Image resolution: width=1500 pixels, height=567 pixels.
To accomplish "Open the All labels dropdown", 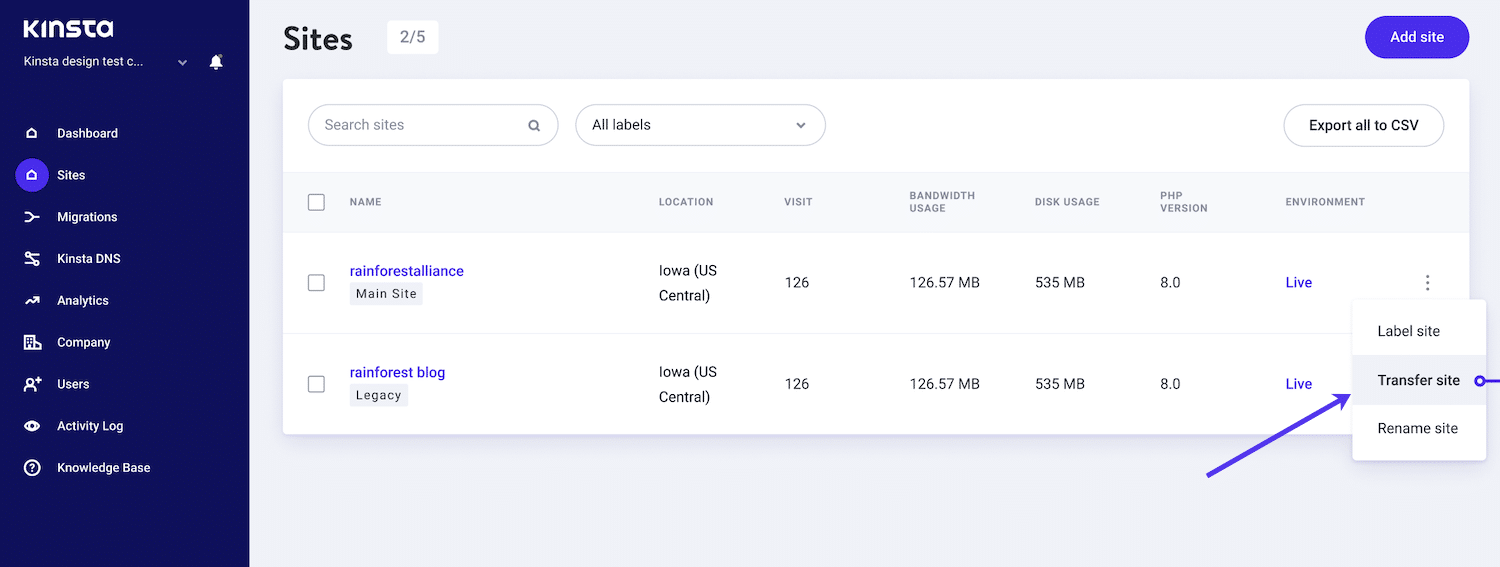I will coord(700,125).
